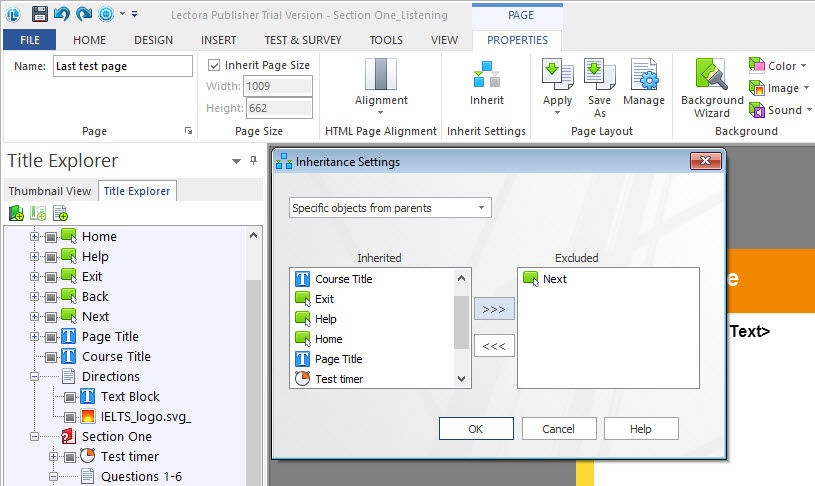Screen dimensions: 815x486
Task: Expand the Back tree node
Action: tap(34, 296)
